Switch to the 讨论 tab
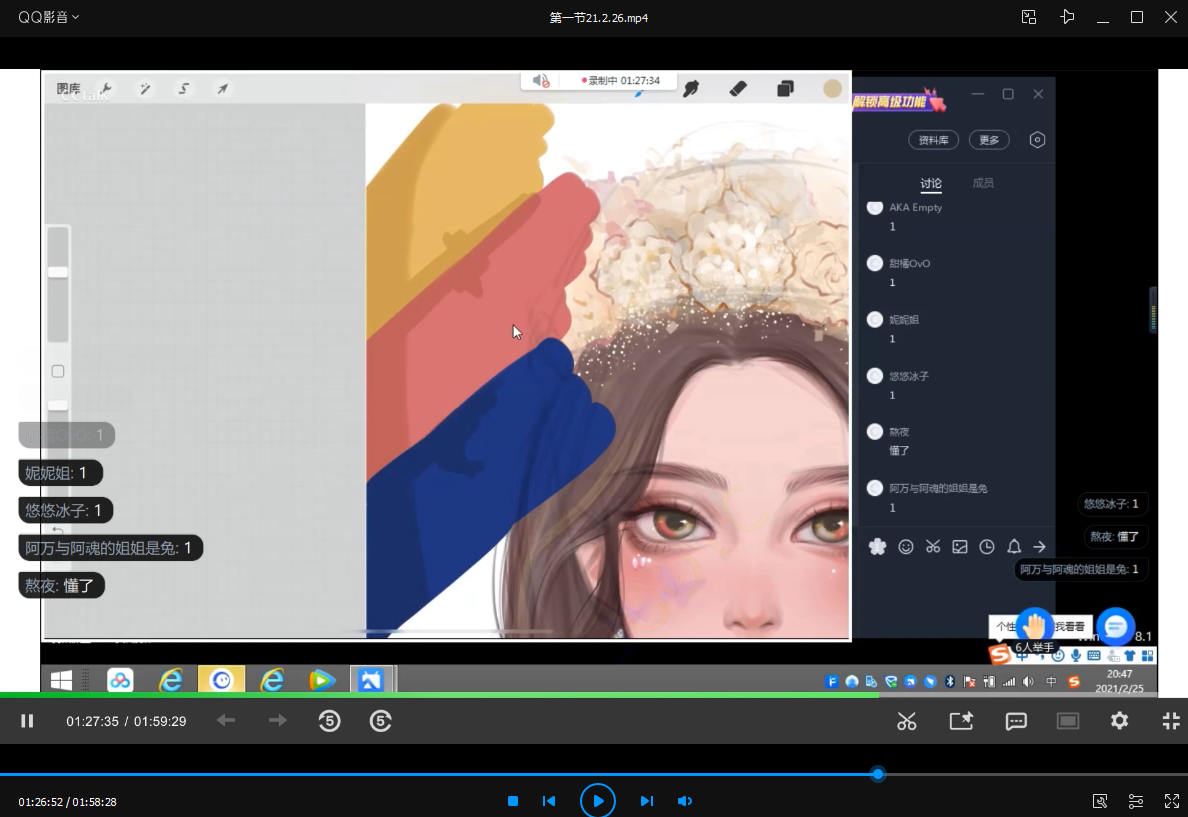 930,183
